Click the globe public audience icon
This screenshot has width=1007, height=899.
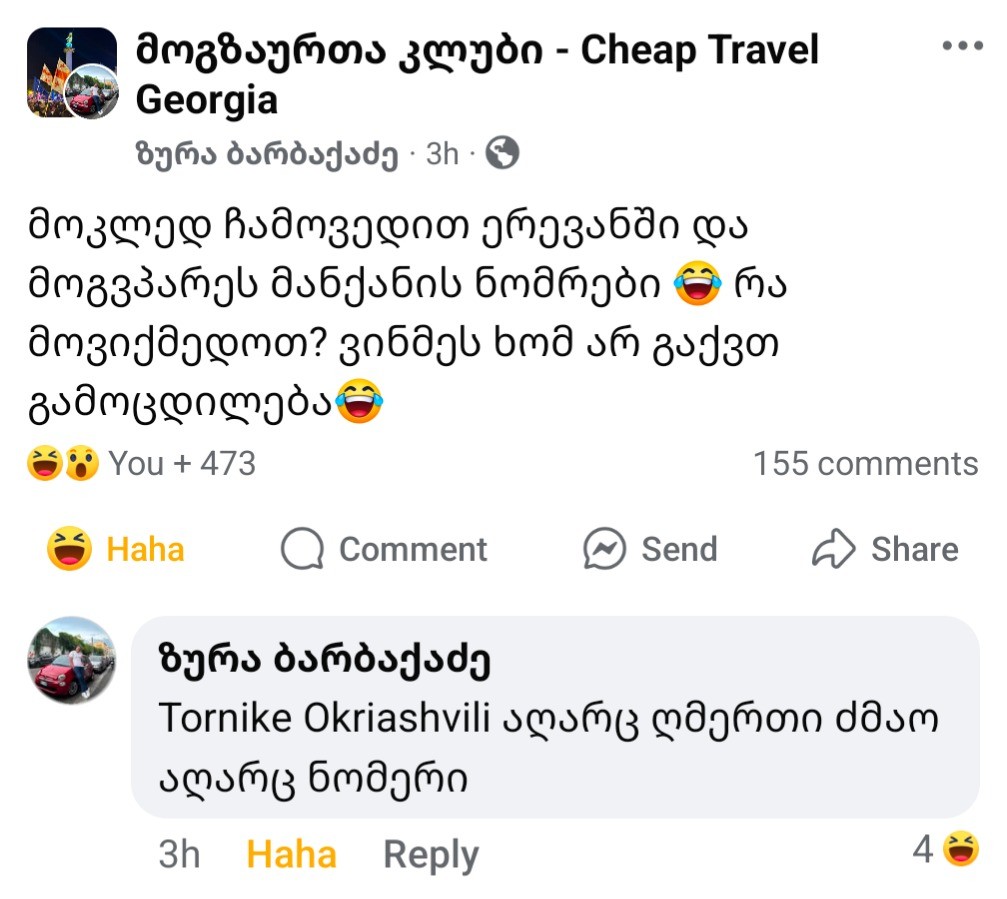click(x=503, y=153)
